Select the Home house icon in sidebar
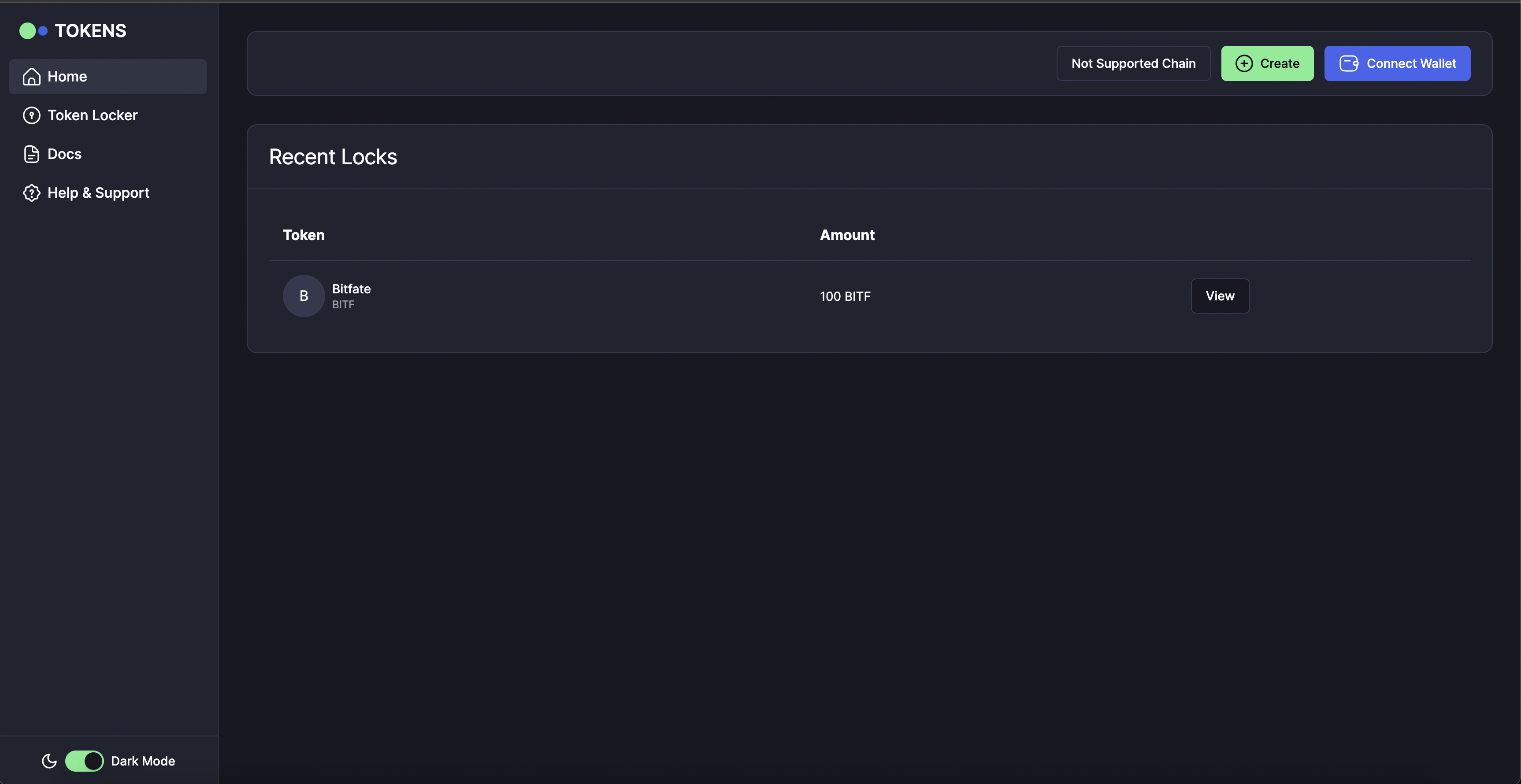This screenshot has width=1521, height=784. tap(31, 76)
